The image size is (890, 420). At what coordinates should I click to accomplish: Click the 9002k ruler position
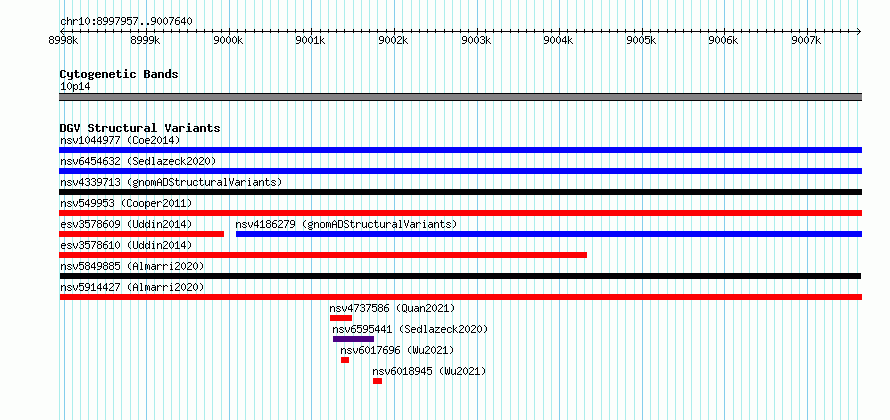[x=394, y=40]
